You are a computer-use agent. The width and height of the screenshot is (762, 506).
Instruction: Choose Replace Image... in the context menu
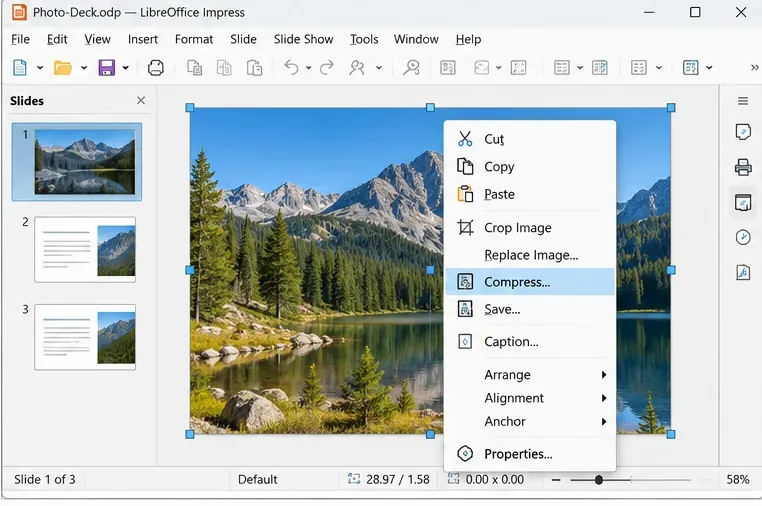[x=530, y=255]
